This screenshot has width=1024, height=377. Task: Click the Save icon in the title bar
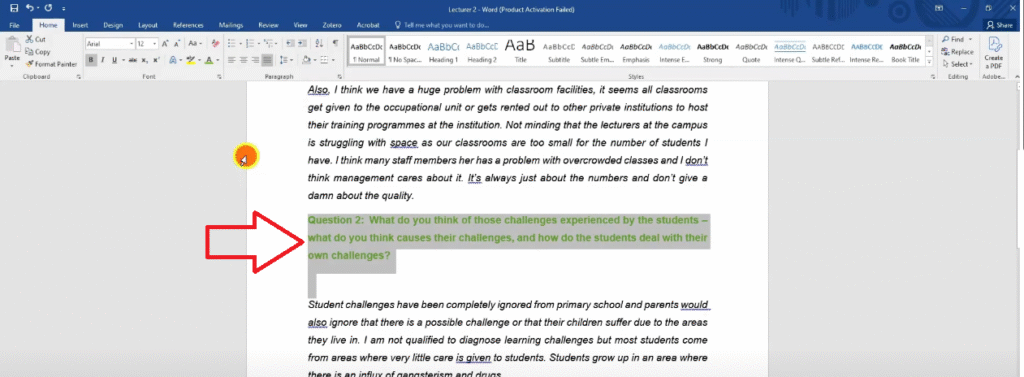(x=14, y=8)
